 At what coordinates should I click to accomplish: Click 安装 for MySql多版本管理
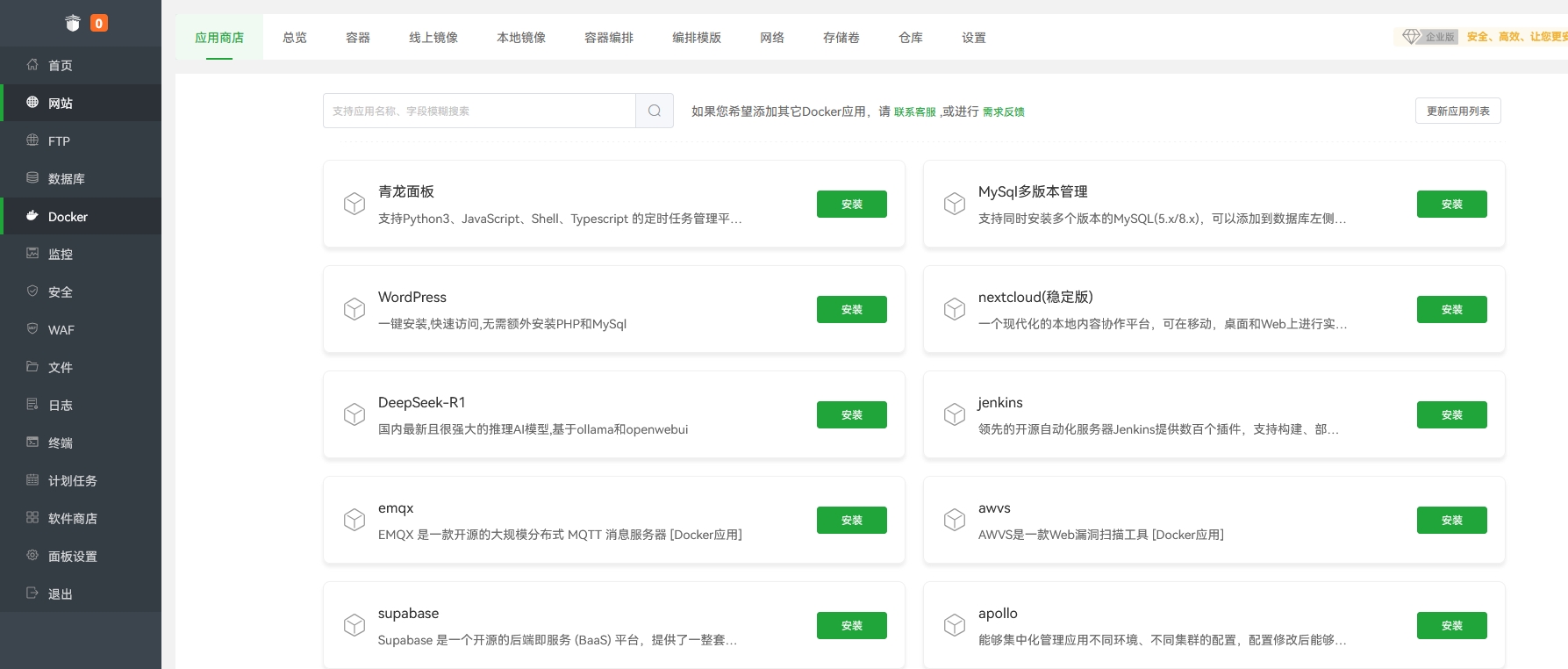1452,204
